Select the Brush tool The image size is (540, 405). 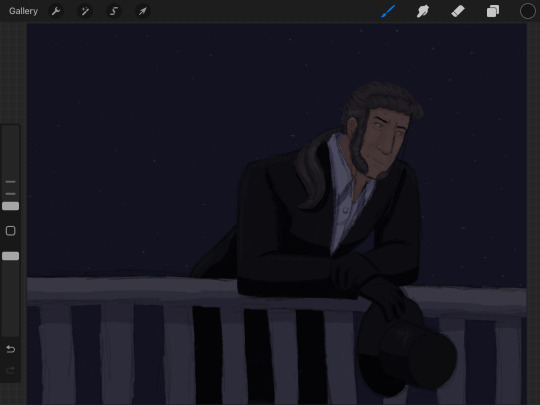388,11
